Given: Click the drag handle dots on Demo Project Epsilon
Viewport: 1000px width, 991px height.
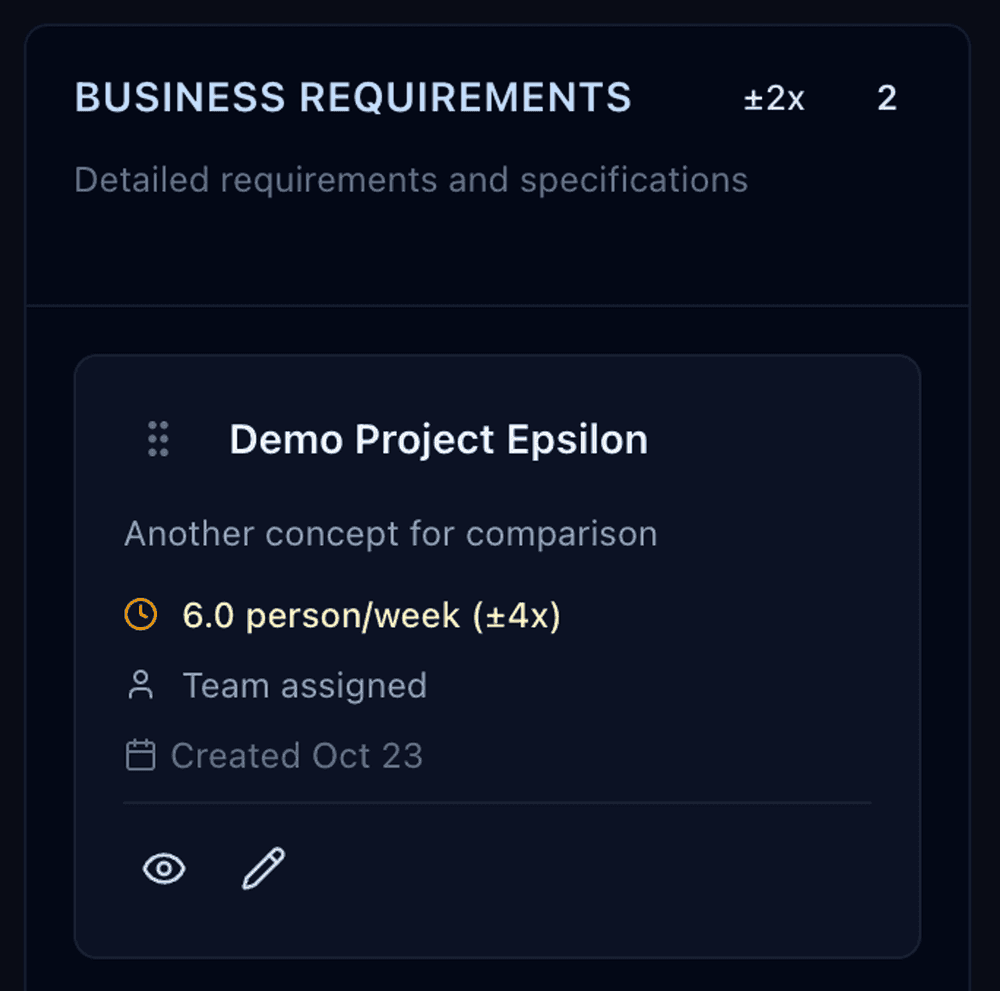Looking at the screenshot, I should coord(156,438).
